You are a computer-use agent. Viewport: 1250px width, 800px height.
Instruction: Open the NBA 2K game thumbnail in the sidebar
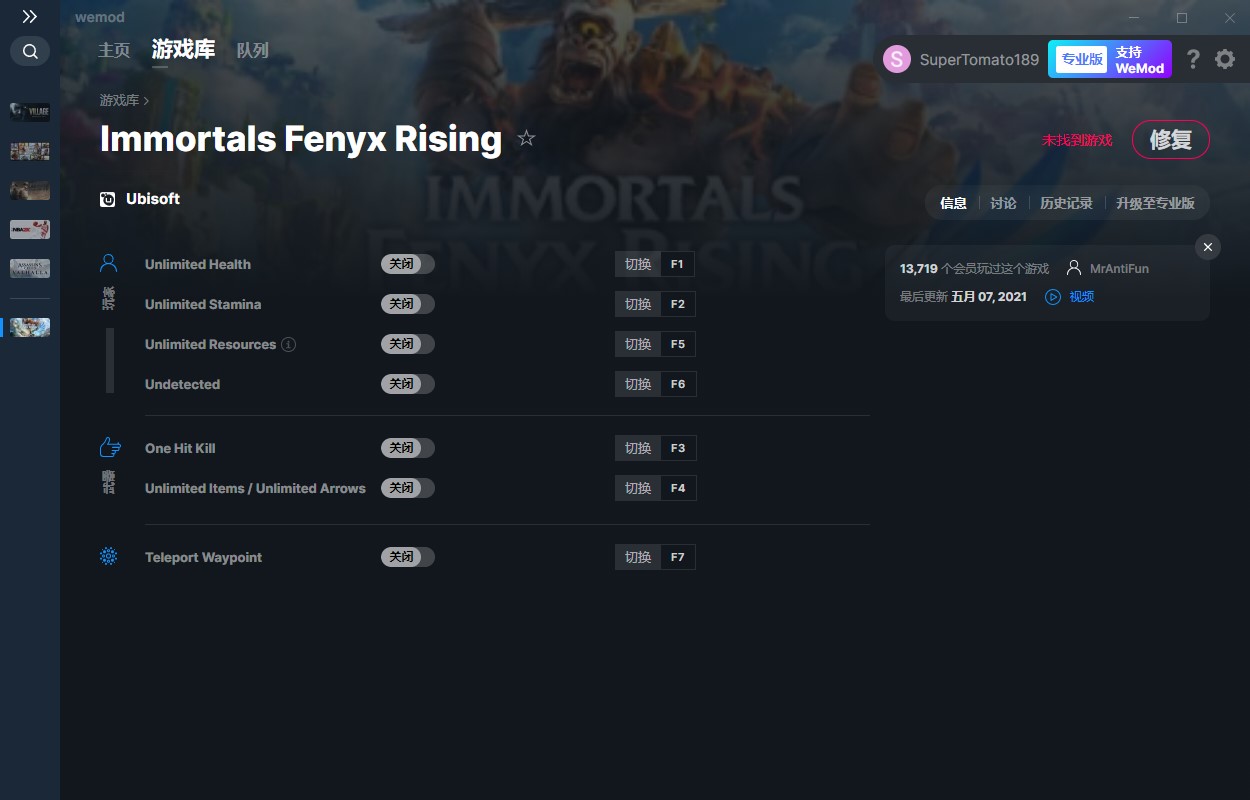click(30, 229)
